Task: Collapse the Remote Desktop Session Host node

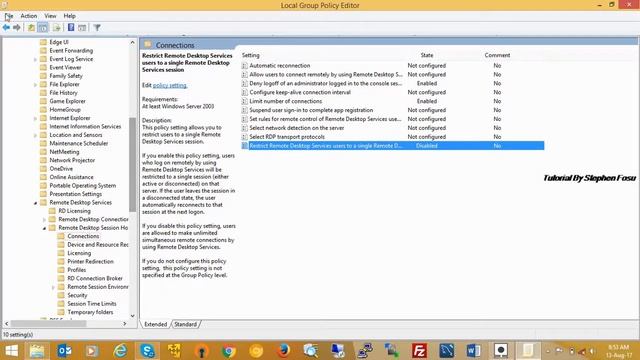Action: (44, 228)
